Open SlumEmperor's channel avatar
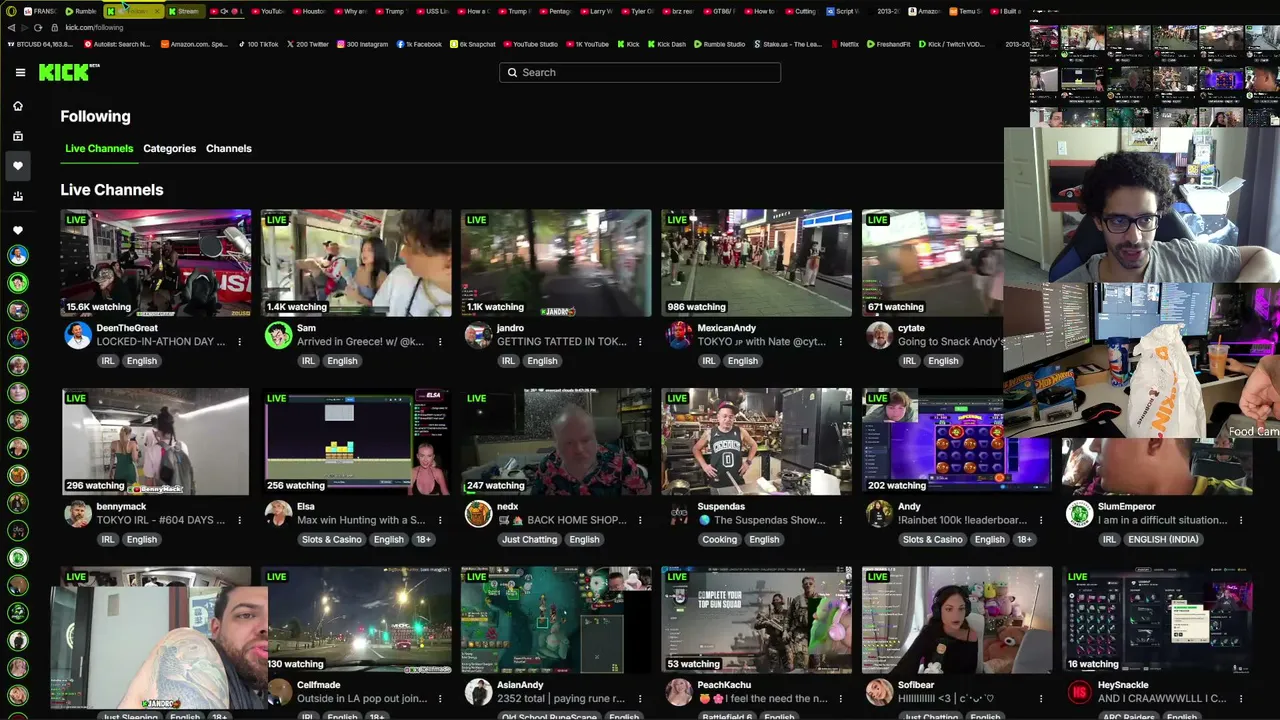This screenshot has height=720, width=1280. click(1079, 514)
